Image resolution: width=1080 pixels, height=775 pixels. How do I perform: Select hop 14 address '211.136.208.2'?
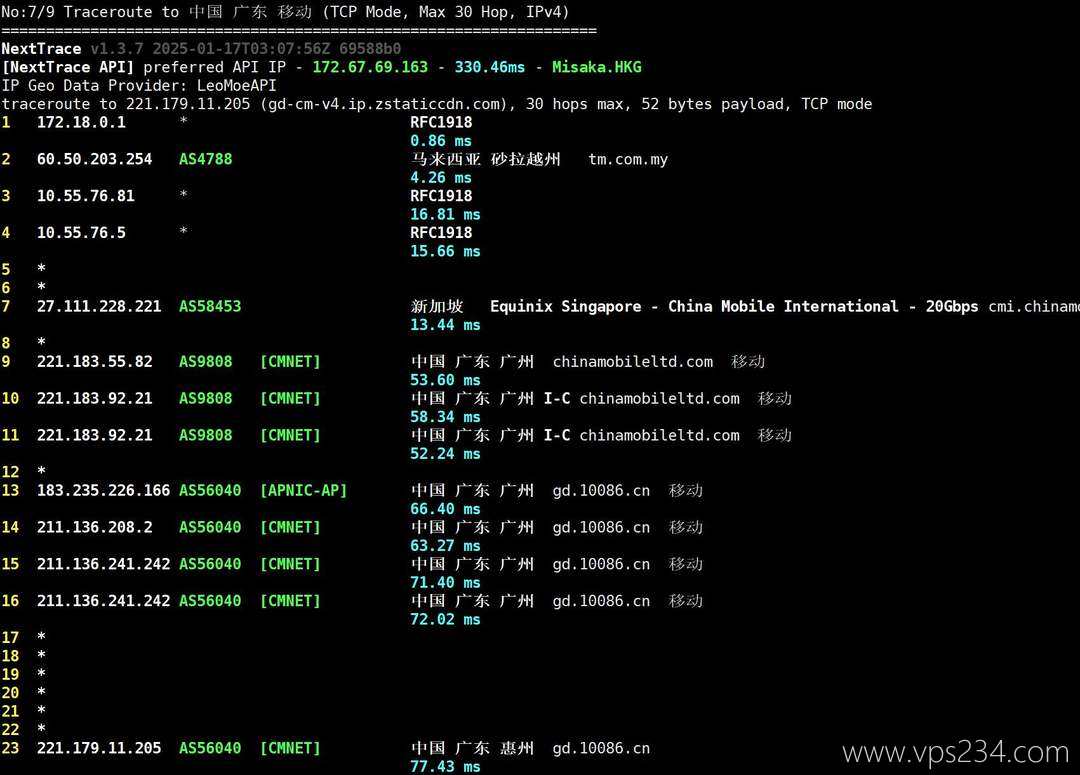[x=94, y=528]
